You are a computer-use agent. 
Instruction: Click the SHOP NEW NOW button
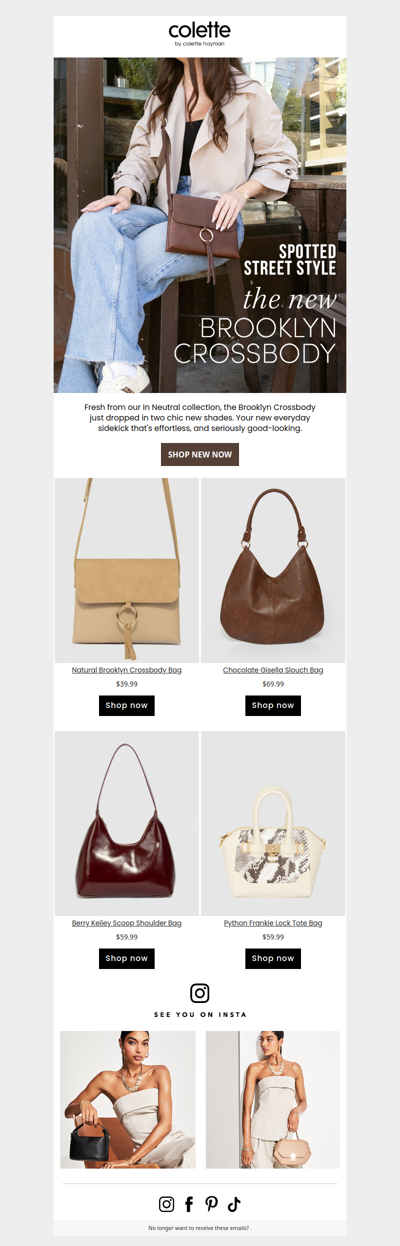pyautogui.click(x=200, y=455)
